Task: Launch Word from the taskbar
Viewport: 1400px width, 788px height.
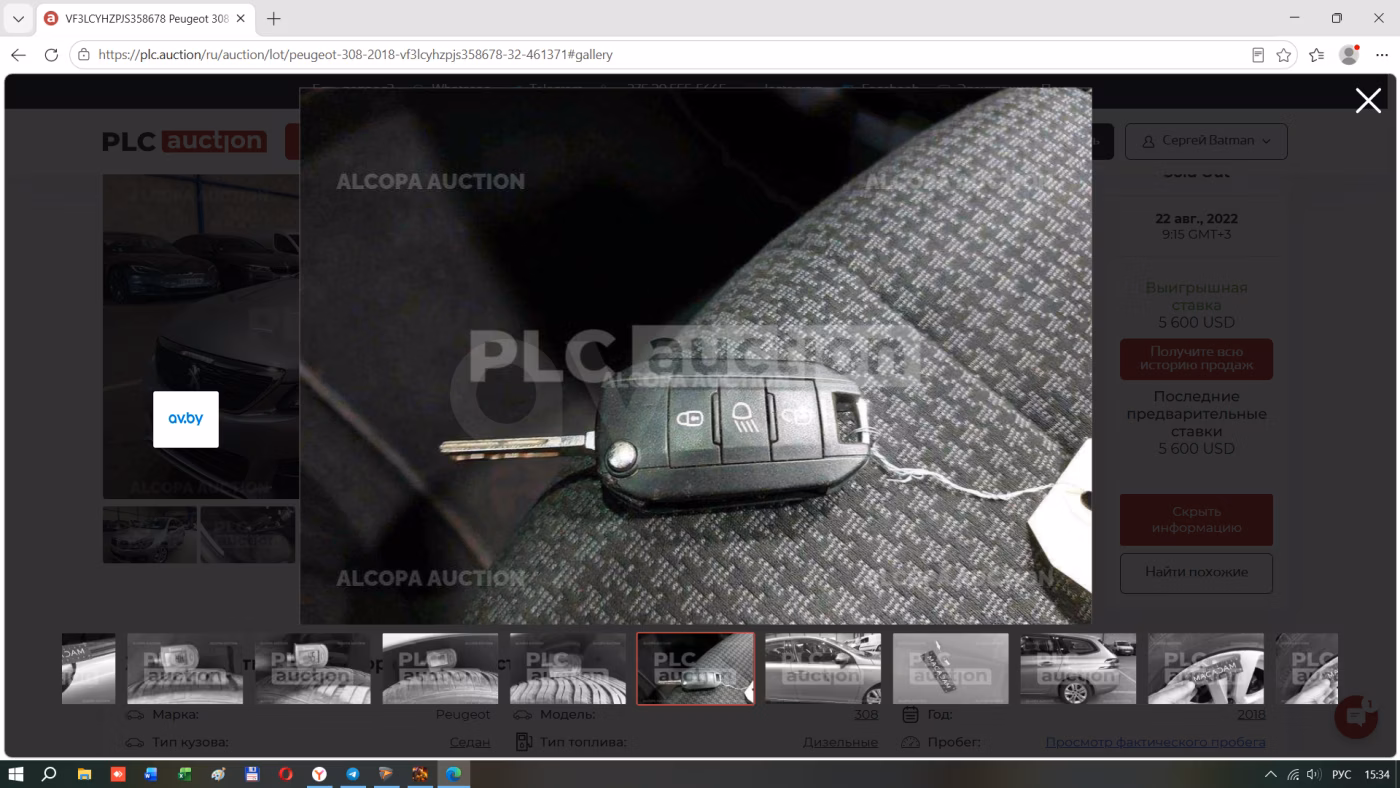Action: pos(151,774)
